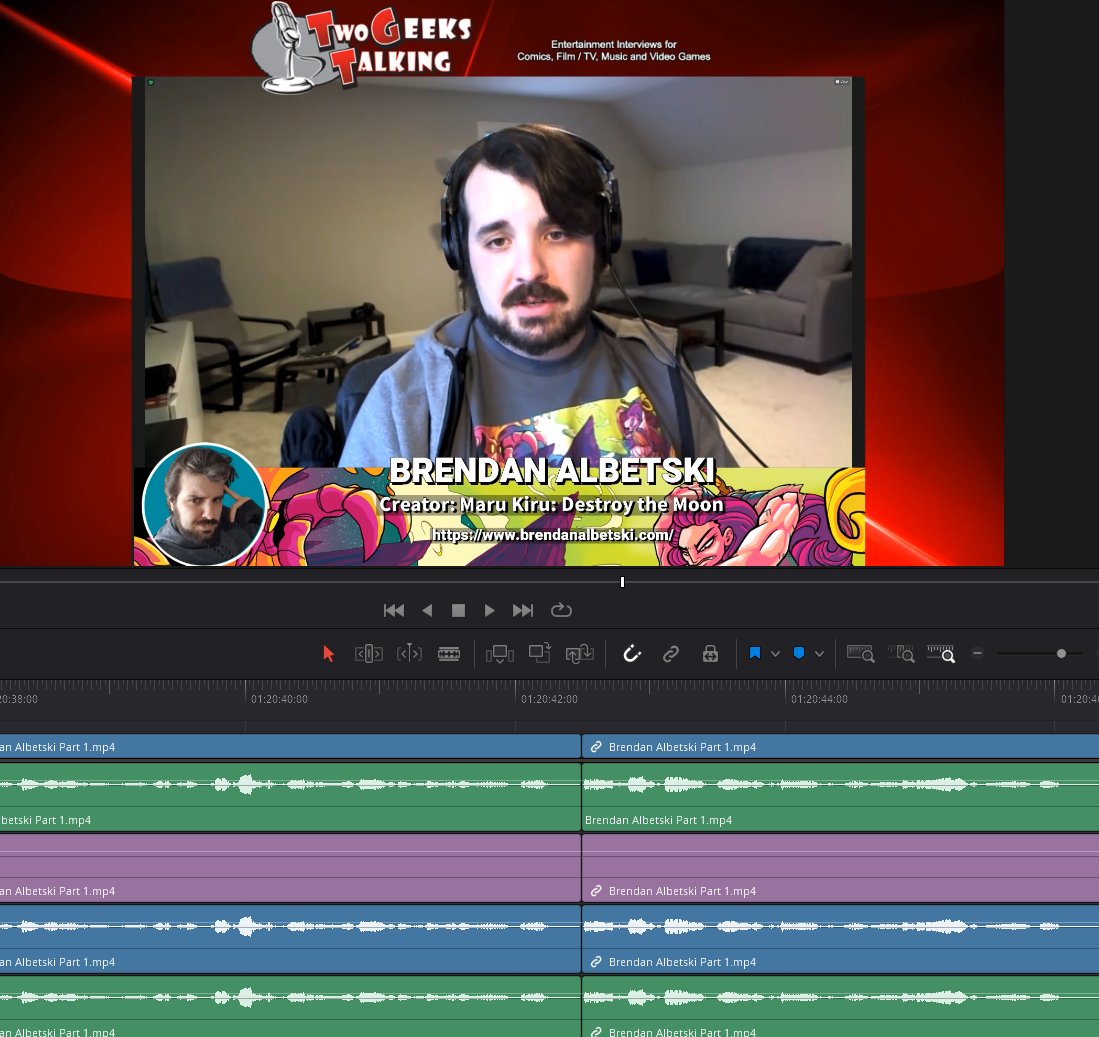Add a blue flag to clip
The width and height of the screenshot is (1099, 1037).
pyautogui.click(x=755, y=653)
